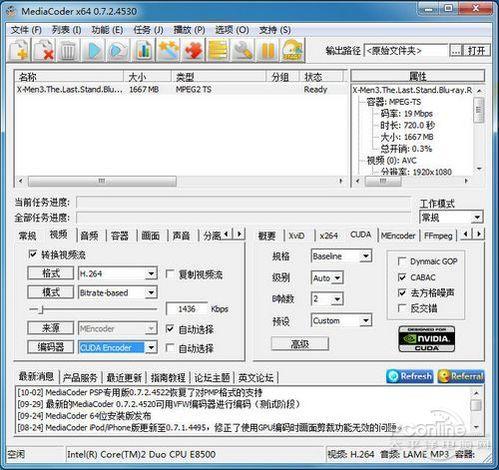Open the wrench tools icon

(243, 50)
